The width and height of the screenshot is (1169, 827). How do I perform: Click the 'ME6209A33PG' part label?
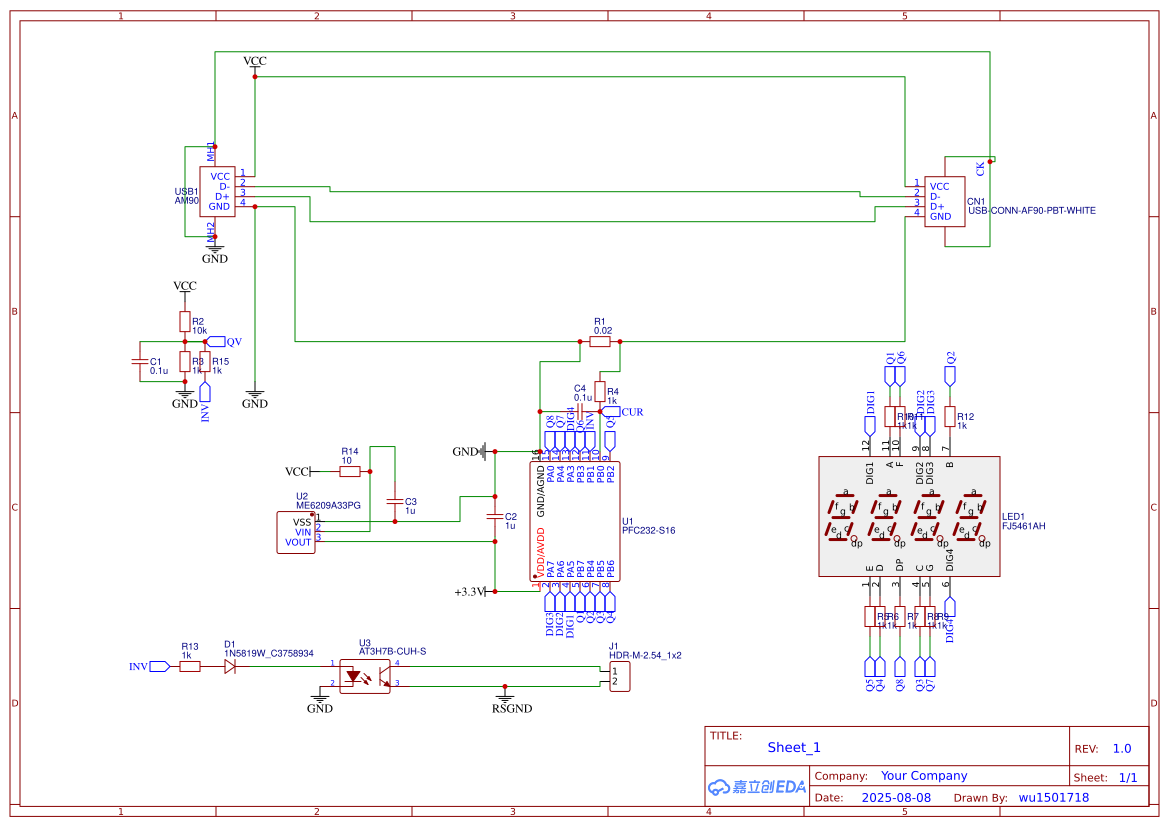[328, 506]
